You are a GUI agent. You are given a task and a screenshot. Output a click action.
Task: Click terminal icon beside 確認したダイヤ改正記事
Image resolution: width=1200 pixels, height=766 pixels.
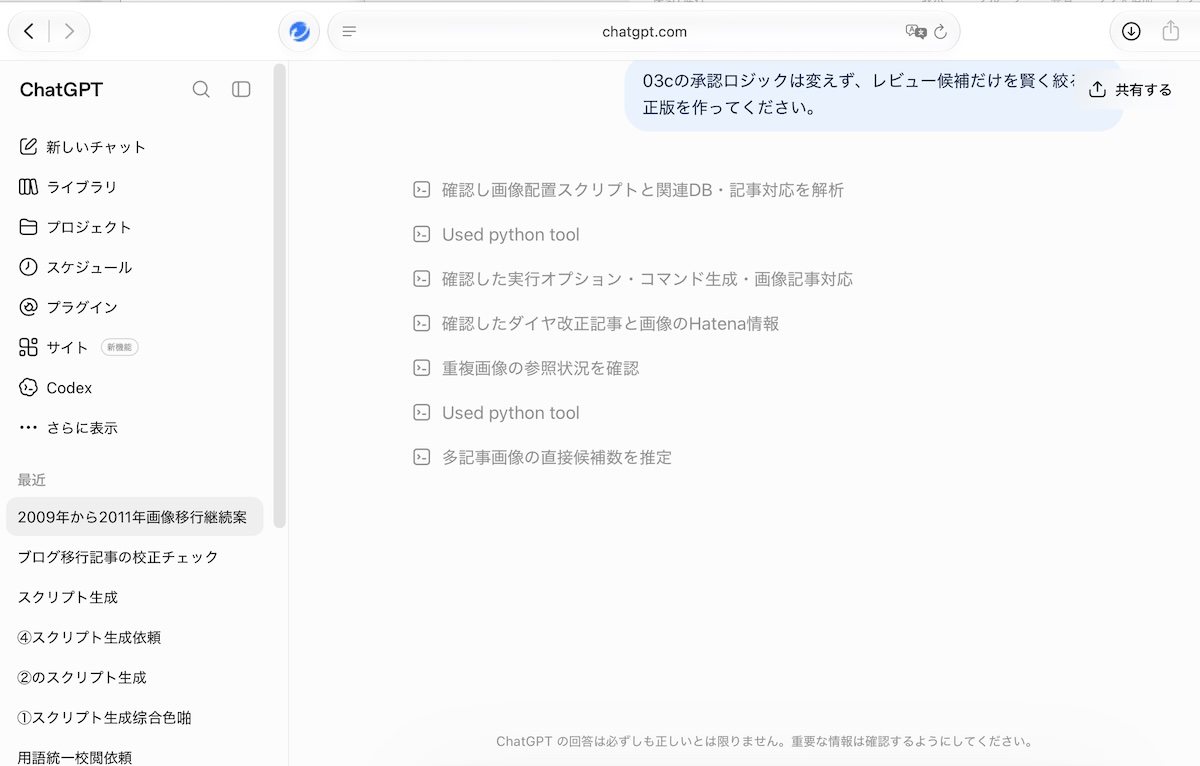point(422,324)
